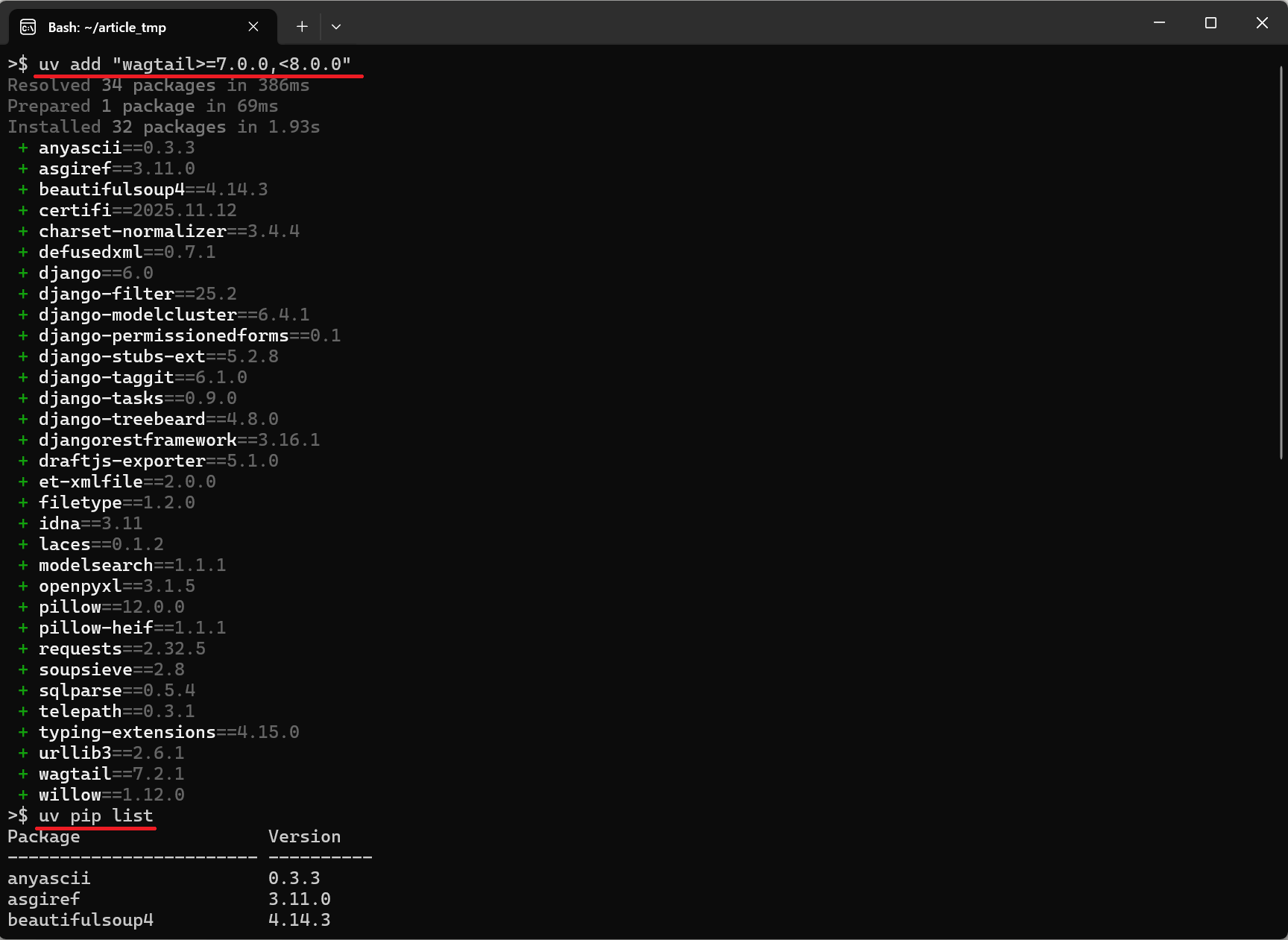Select the Bash: ~/article_tmp tab title
Viewport: 1288px width, 940px height.
[x=109, y=28]
